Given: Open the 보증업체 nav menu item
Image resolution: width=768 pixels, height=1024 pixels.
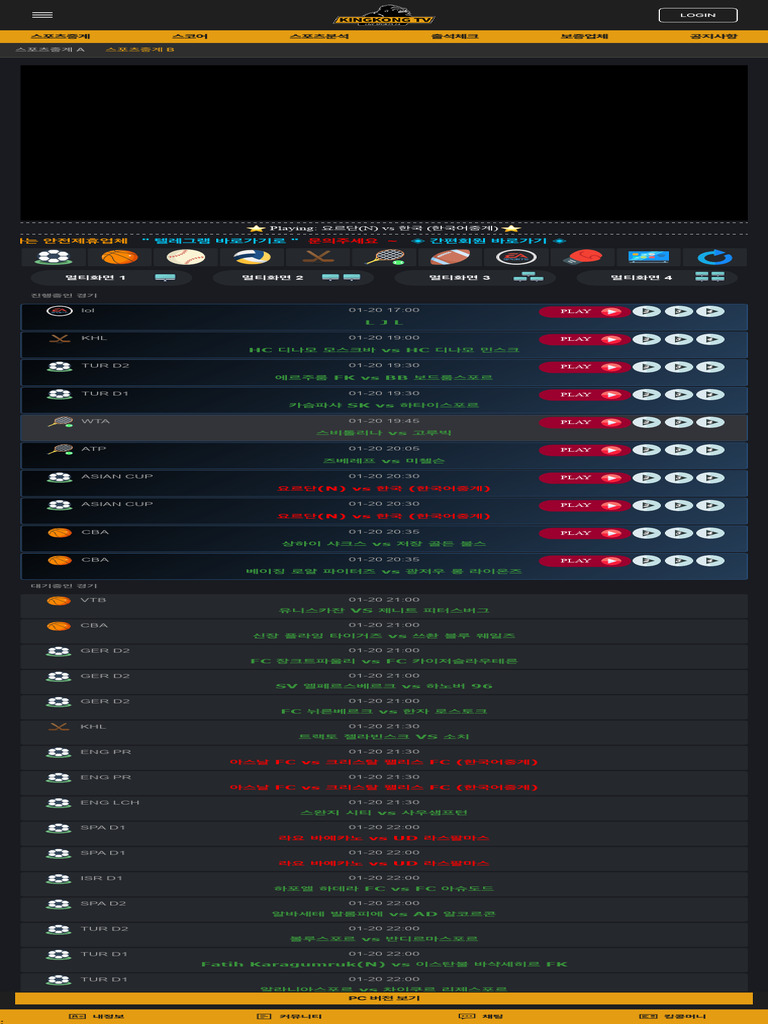Looking at the screenshot, I should tap(584, 36).
